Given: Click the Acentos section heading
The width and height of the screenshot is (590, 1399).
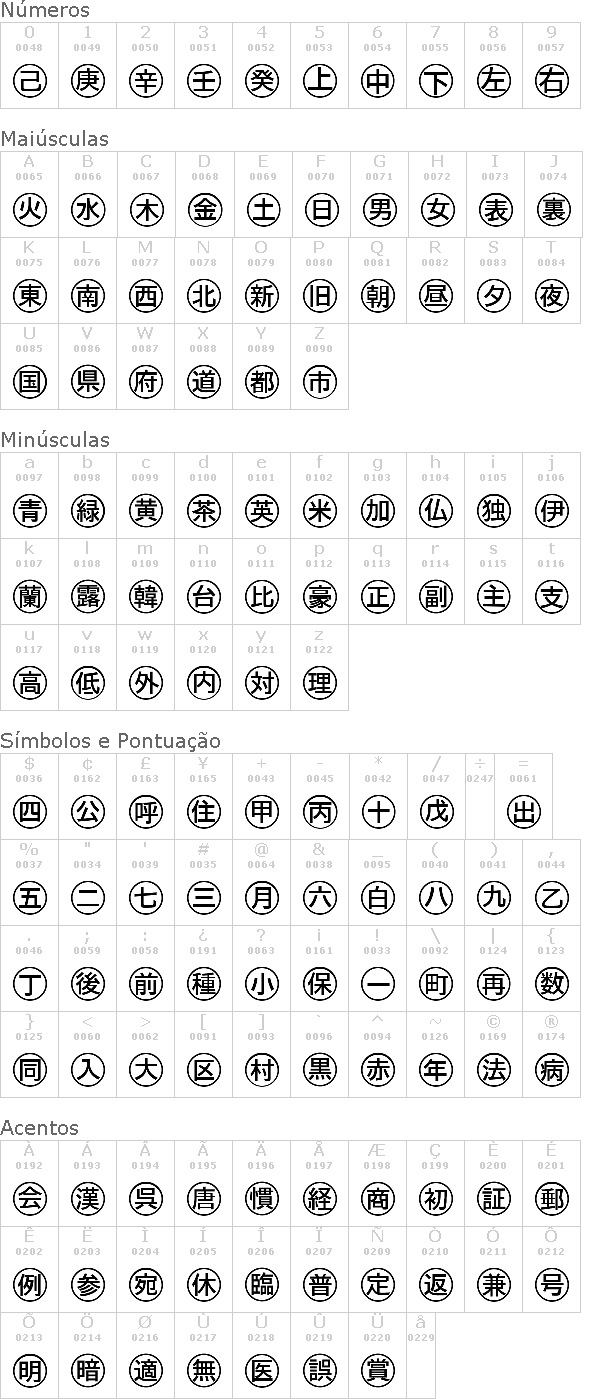Looking at the screenshot, I should 39,1128.
